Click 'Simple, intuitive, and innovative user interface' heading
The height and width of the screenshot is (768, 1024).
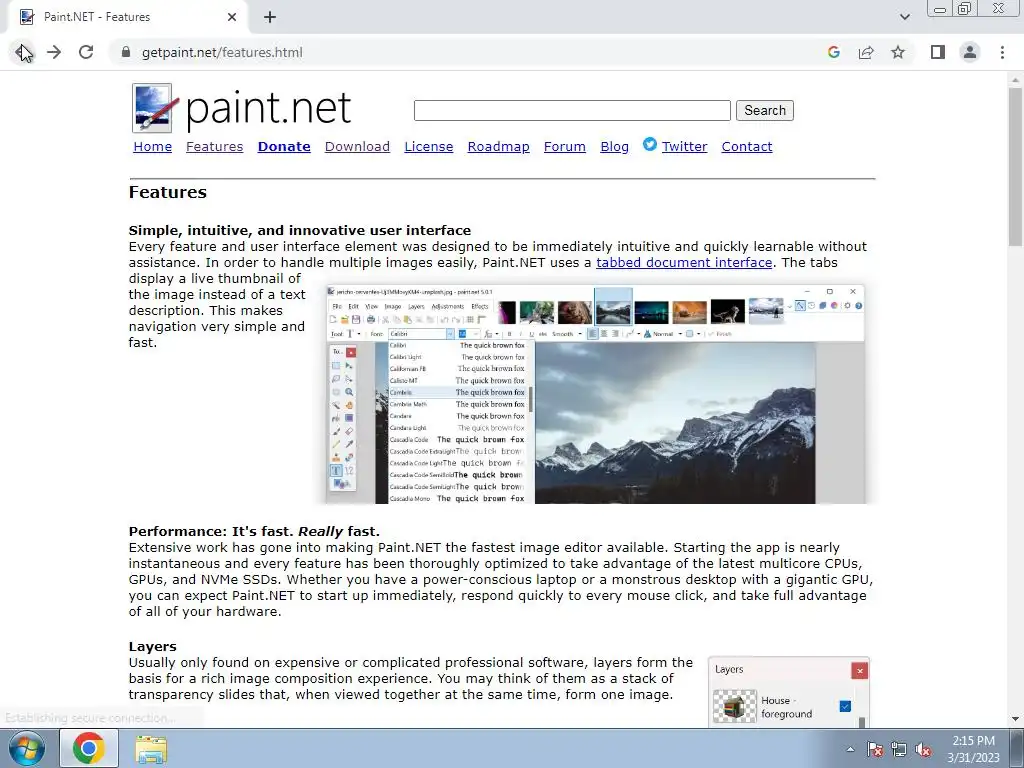(300, 231)
